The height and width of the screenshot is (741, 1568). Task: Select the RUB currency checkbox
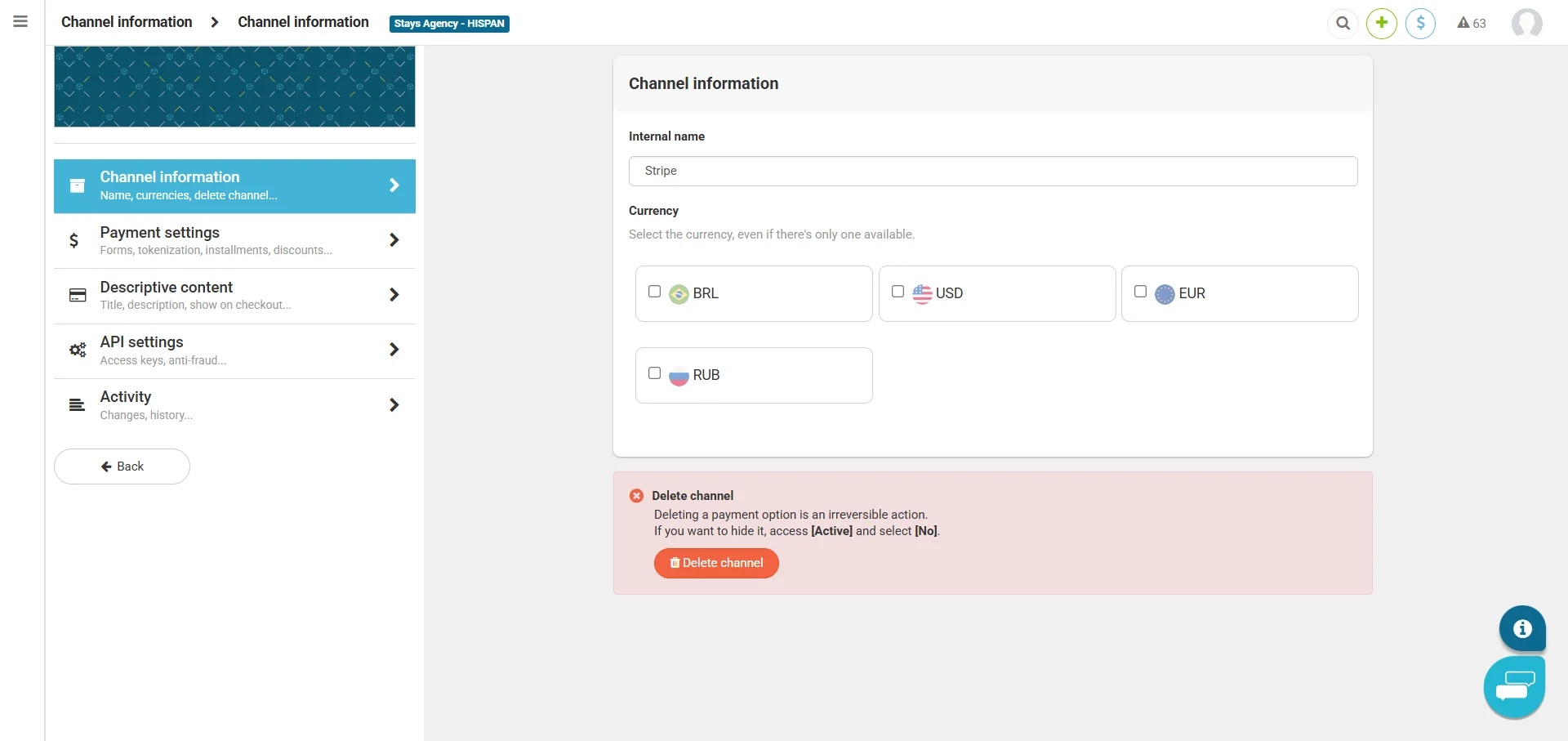tap(654, 373)
